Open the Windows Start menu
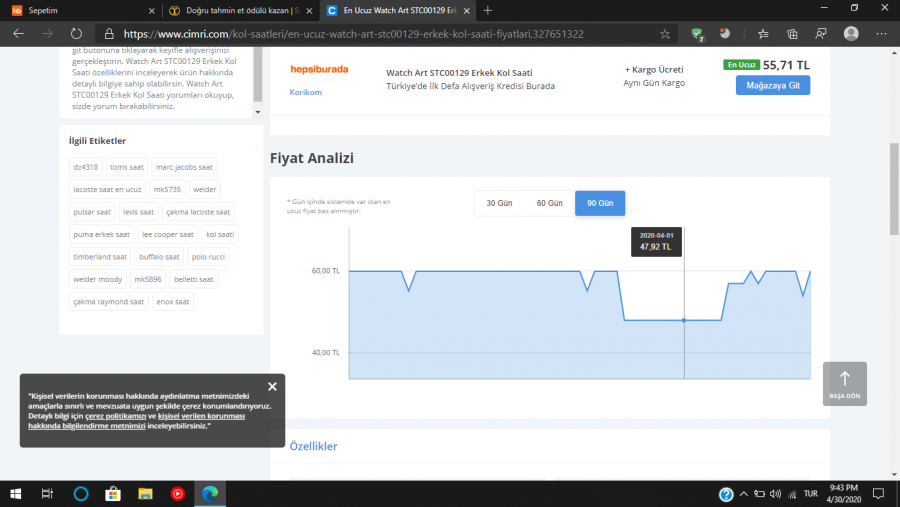This screenshot has width=900, height=507. click(15, 494)
